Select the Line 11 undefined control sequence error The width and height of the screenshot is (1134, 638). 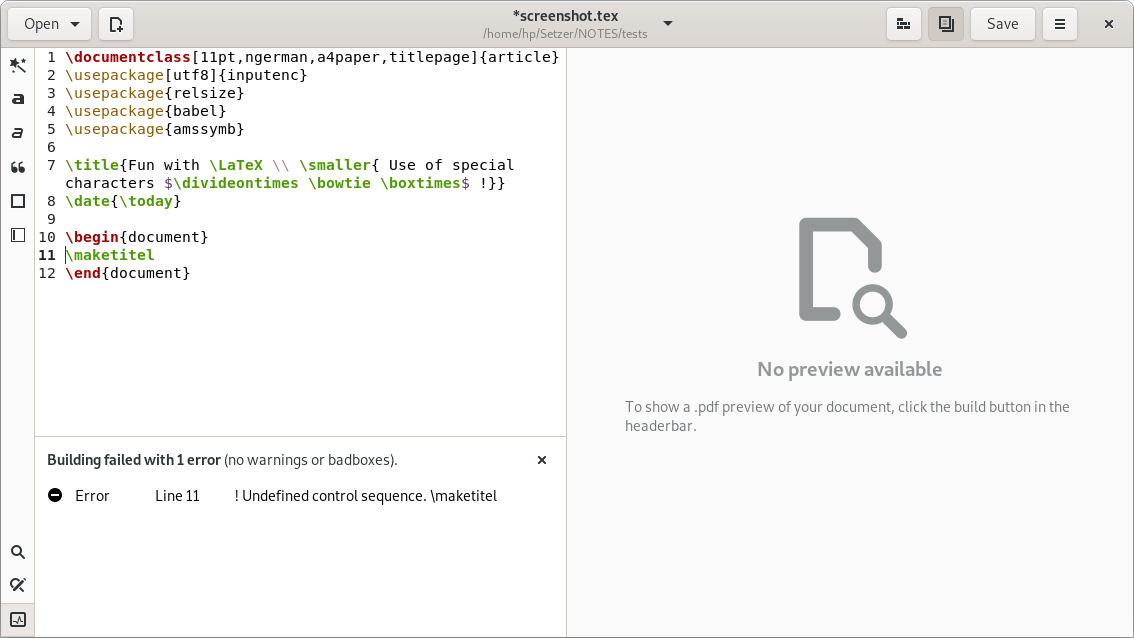(272, 496)
